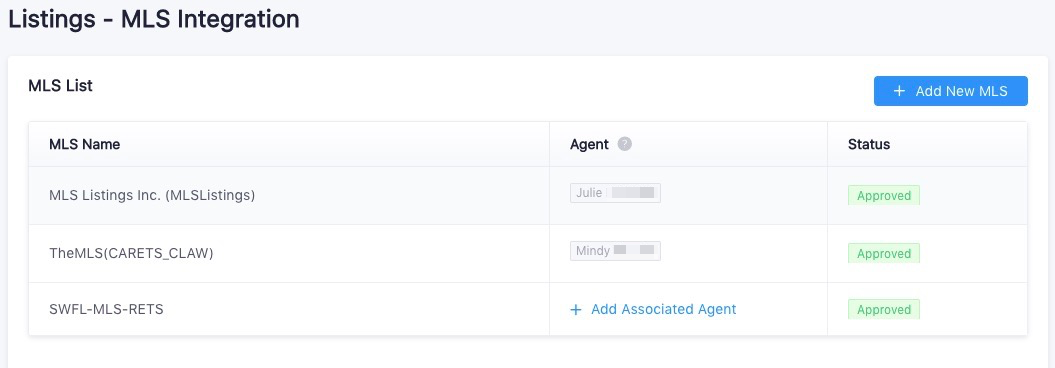Click Approved status badge for SWFL-MLS-RETS
The width and height of the screenshot is (1055, 368).
point(883,309)
